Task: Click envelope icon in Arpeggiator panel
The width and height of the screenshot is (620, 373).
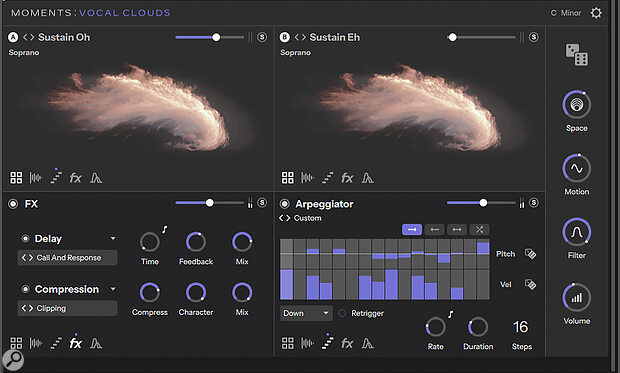Action: click(x=367, y=343)
